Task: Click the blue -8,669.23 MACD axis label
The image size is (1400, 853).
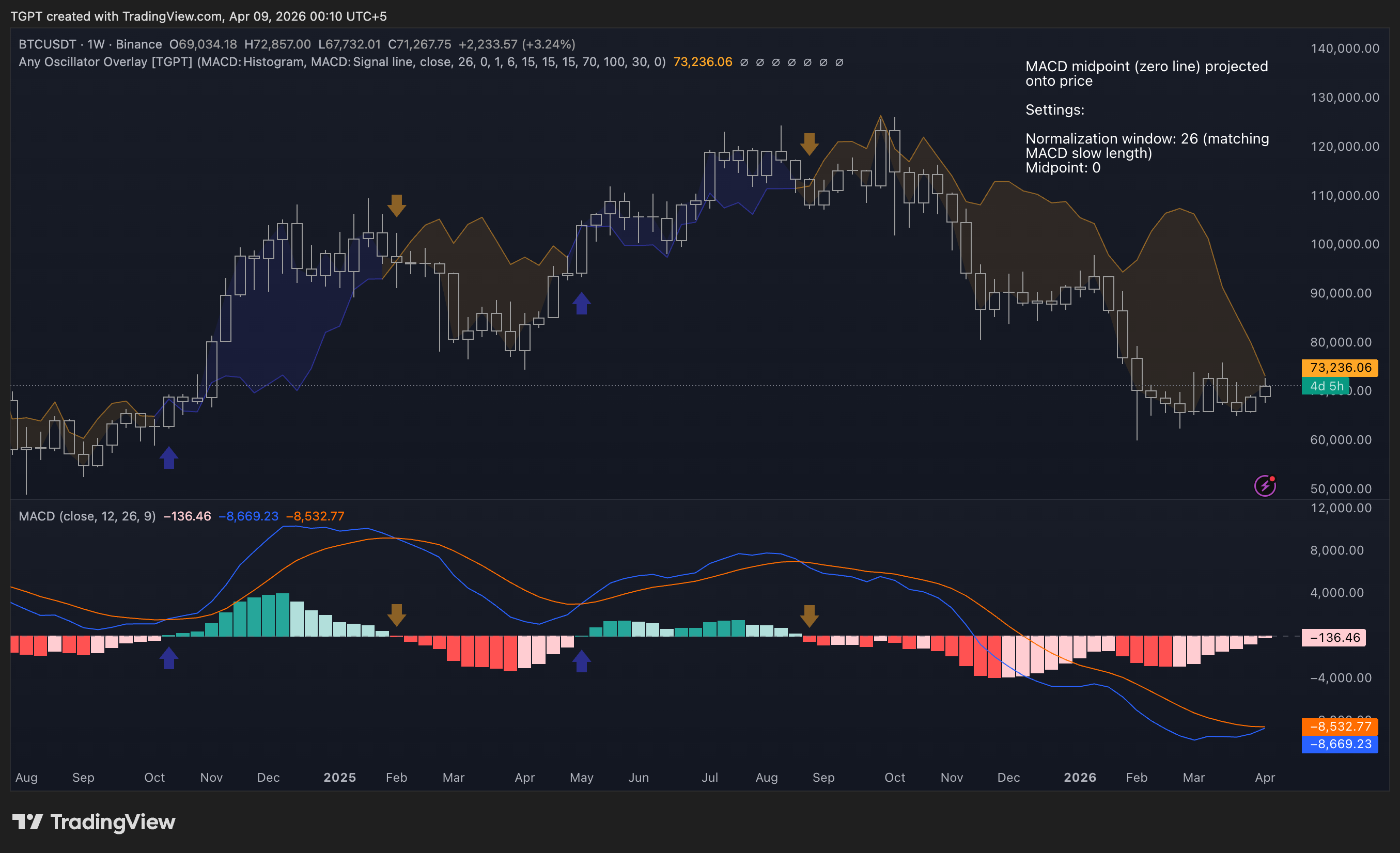Action: click(x=1340, y=744)
